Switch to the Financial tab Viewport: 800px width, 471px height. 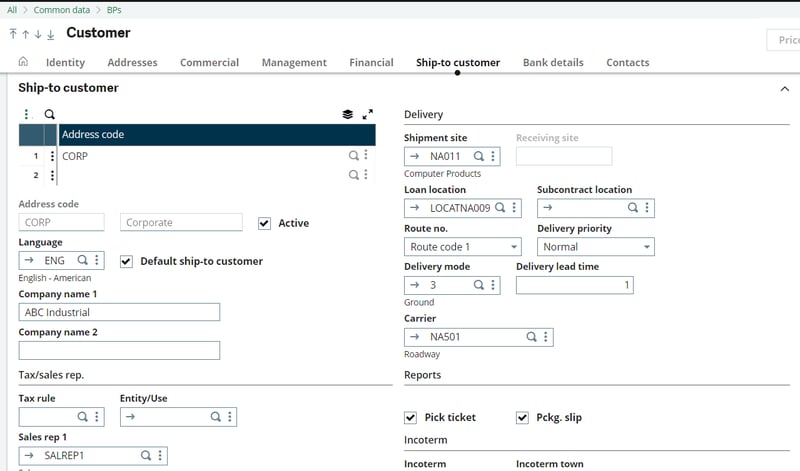tap(371, 62)
